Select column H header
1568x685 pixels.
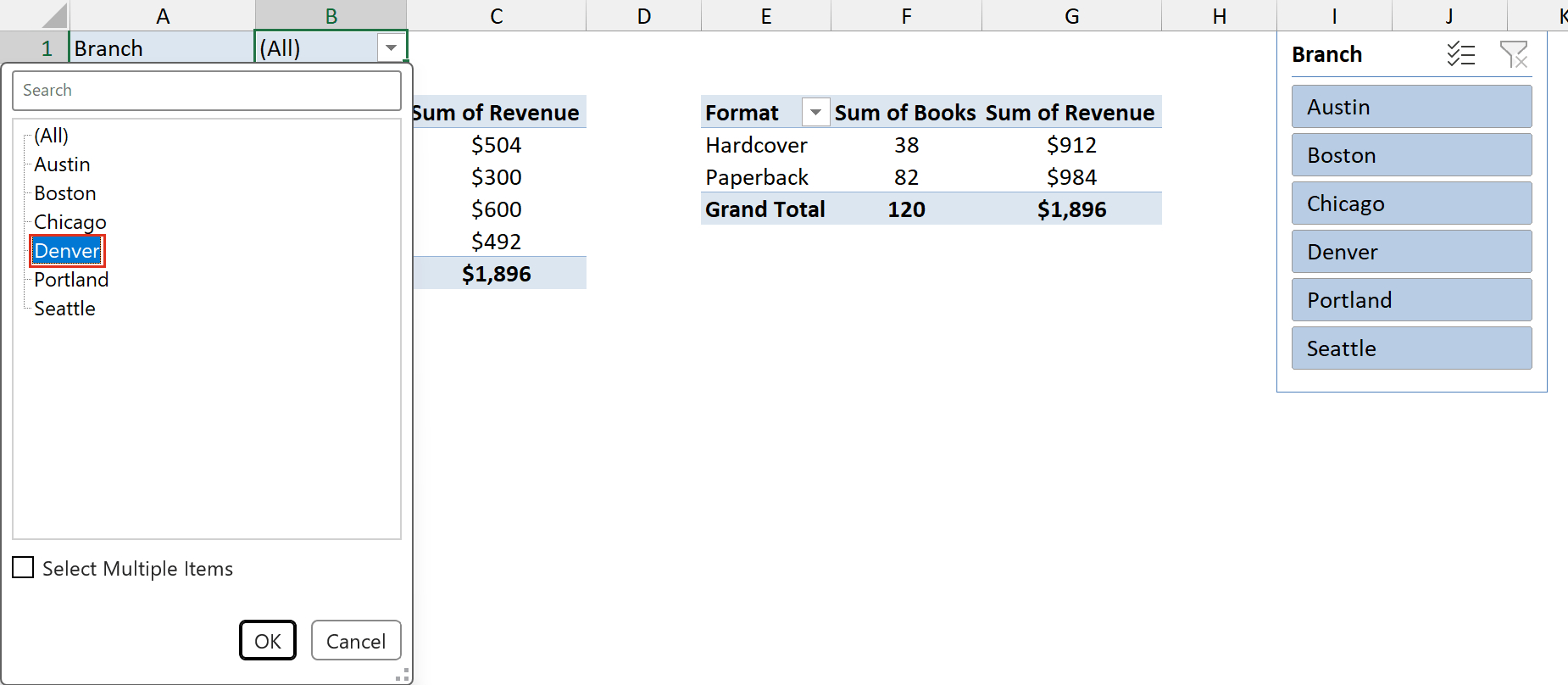(1220, 15)
